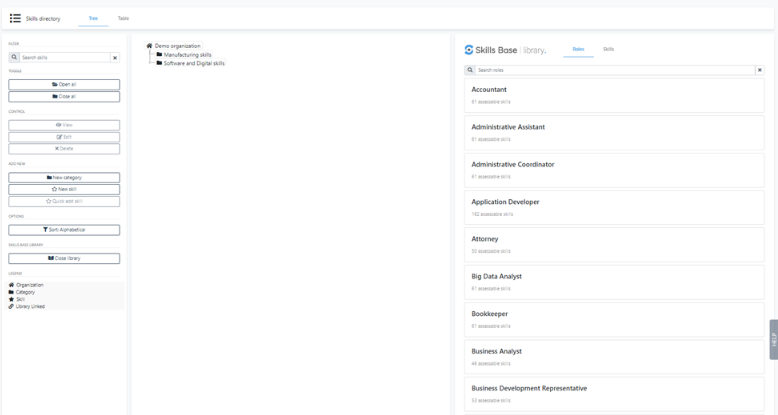Open the Accountant role card
Viewport: 778px width, 415px height.
pos(614,94)
